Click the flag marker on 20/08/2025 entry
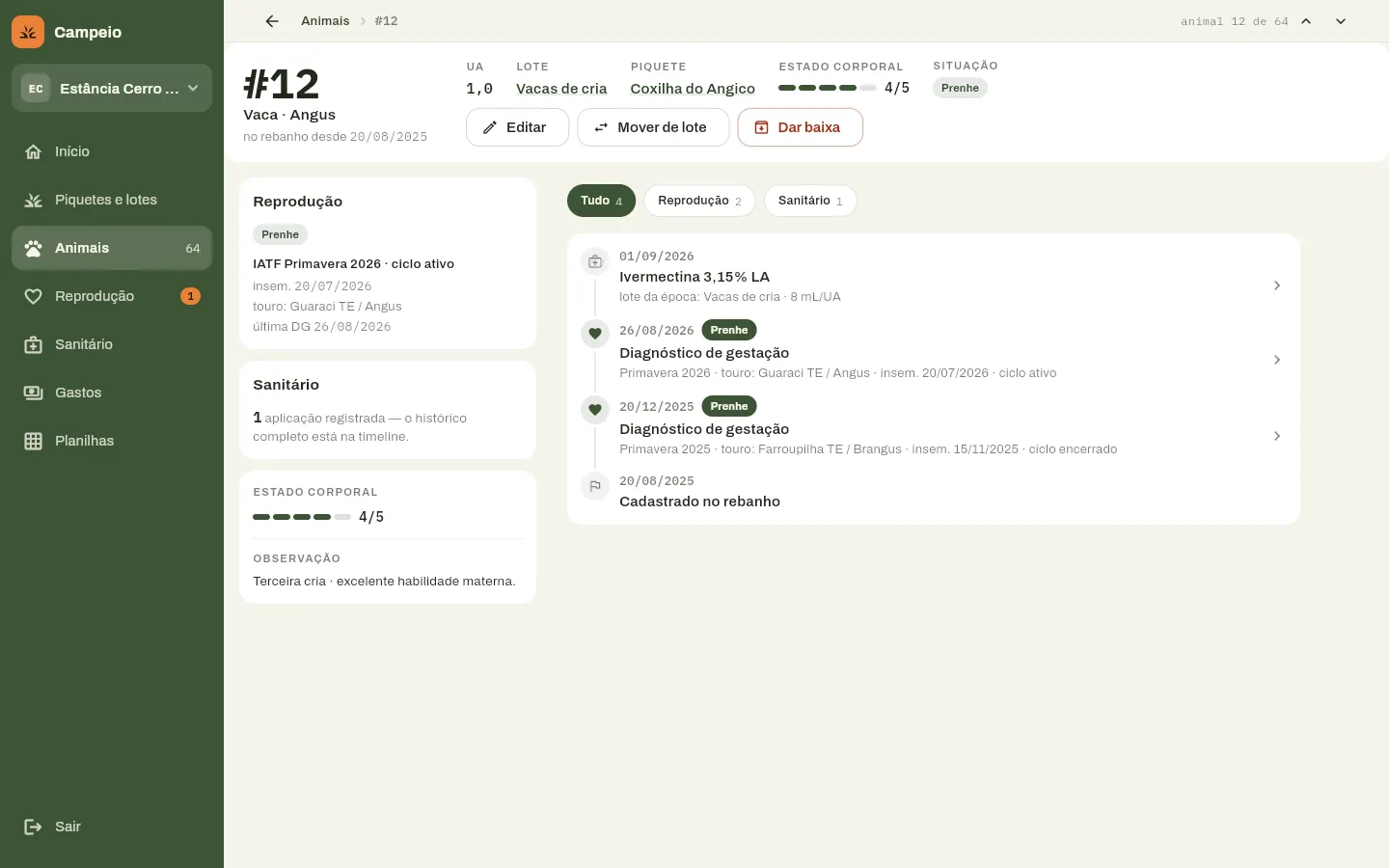The image size is (1389, 868). pyautogui.click(x=595, y=486)
